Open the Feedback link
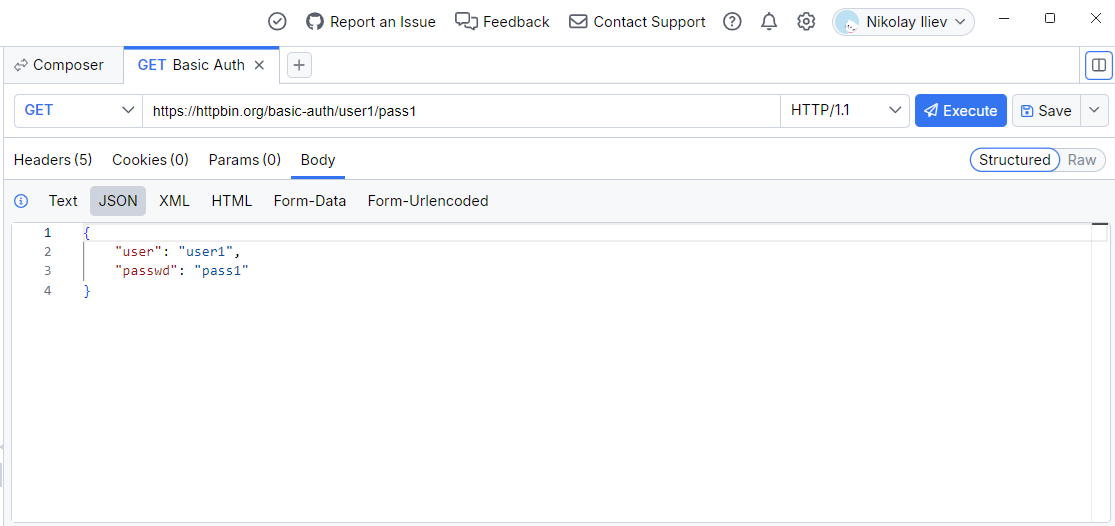The height and width of the screenshot is (526, 1115). point(502,22)
